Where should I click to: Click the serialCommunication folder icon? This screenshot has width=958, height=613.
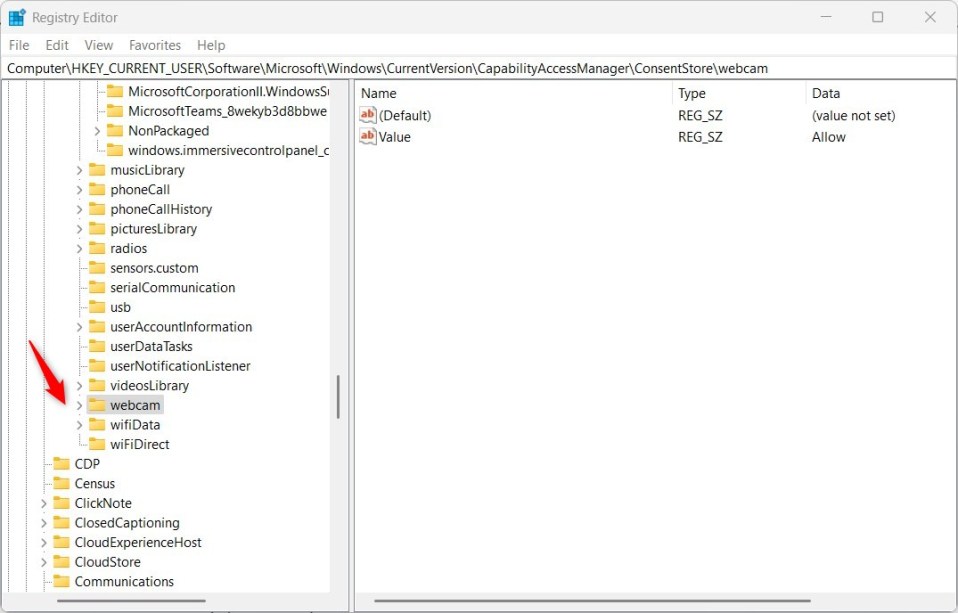[x=97, y=287]
